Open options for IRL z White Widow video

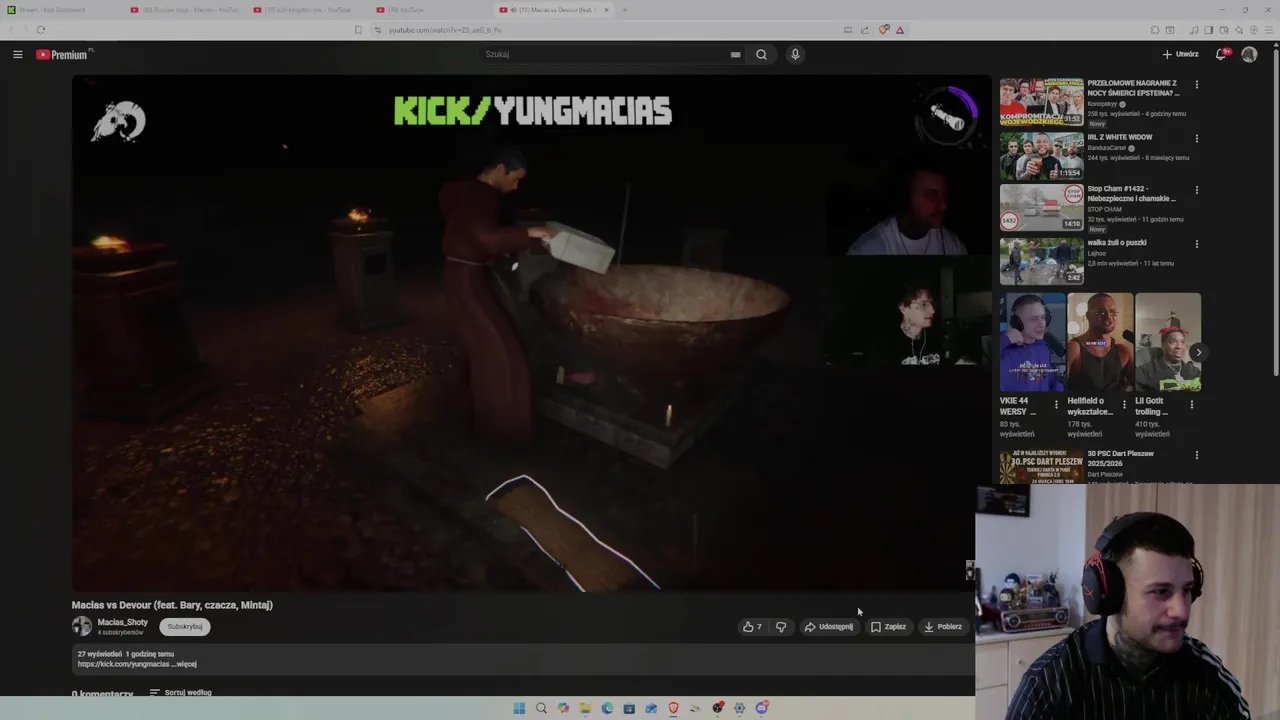(x=1196, y=138)
